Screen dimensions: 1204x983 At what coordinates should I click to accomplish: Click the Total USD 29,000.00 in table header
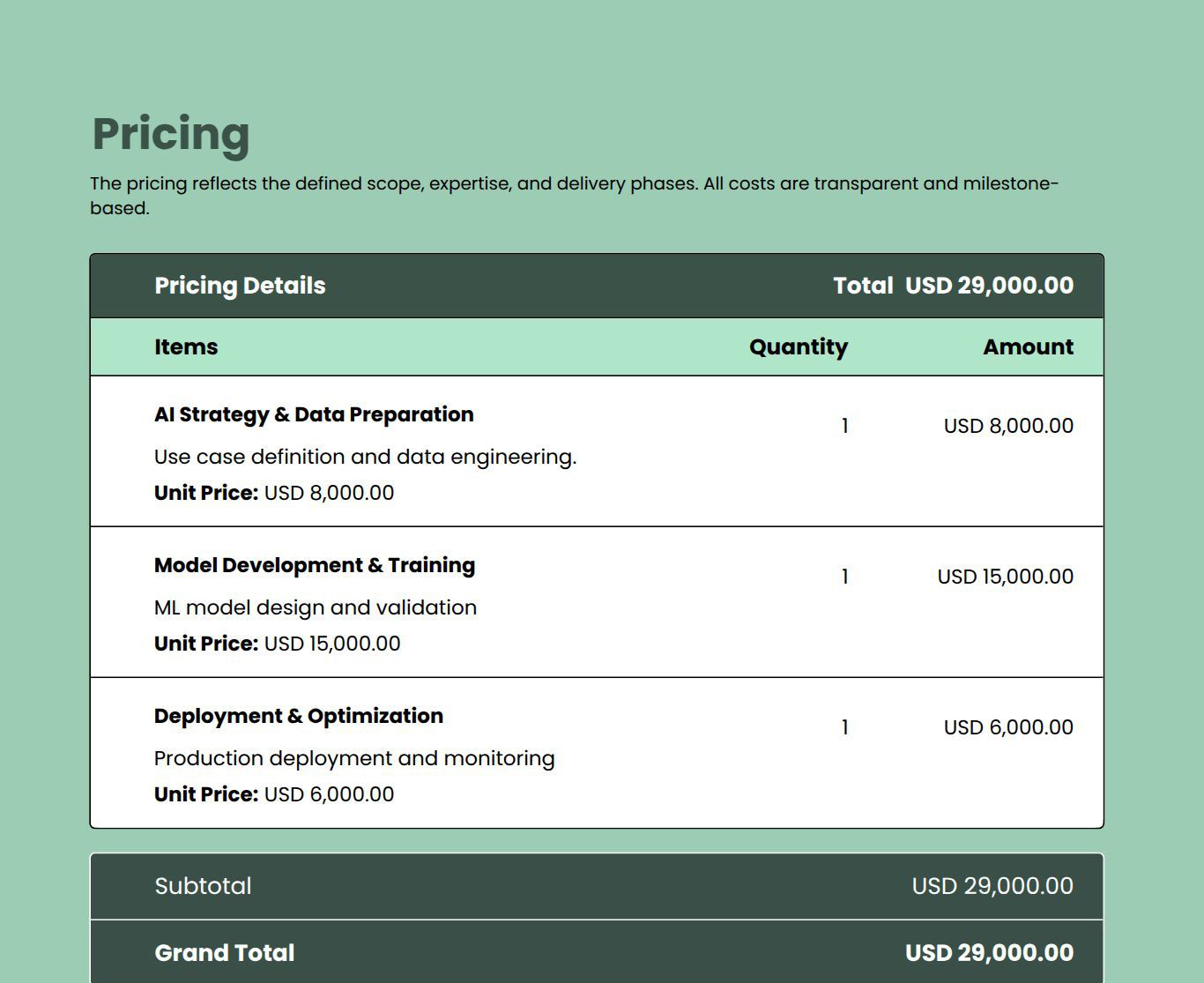[953, 286]
